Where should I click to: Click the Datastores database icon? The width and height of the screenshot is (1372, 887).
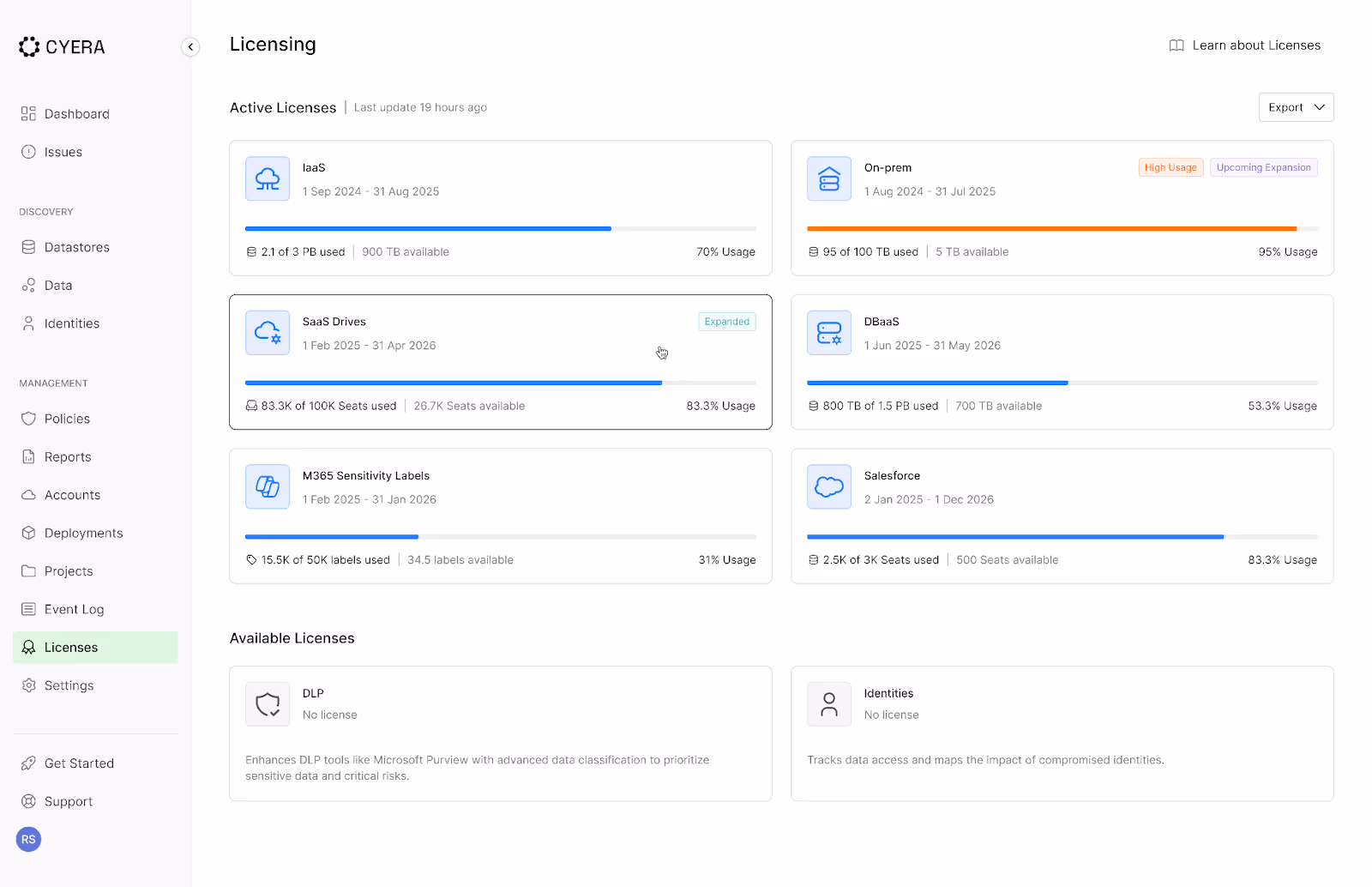[28, 247]
